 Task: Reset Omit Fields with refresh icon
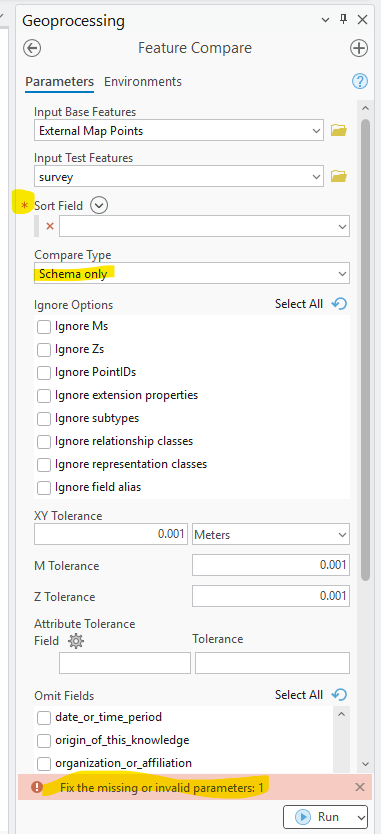339,695
